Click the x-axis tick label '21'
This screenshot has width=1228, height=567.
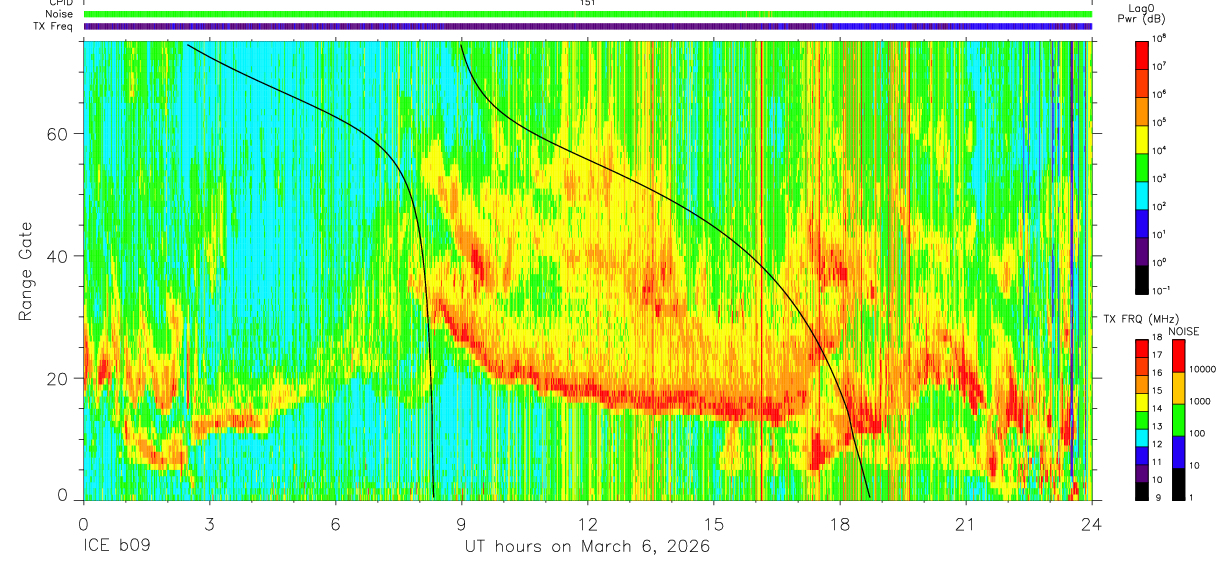966,524
